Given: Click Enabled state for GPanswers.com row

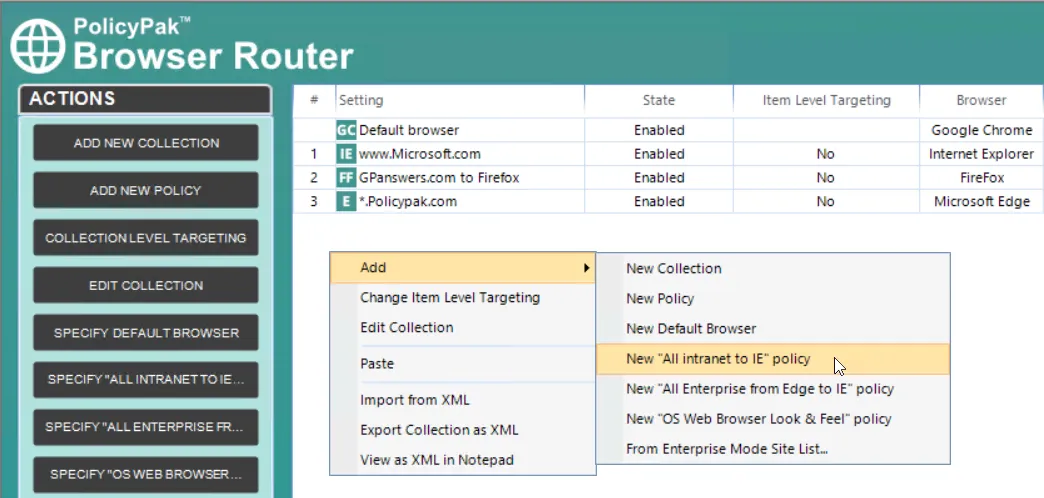Looking at the screenshot, I should 658,178.
